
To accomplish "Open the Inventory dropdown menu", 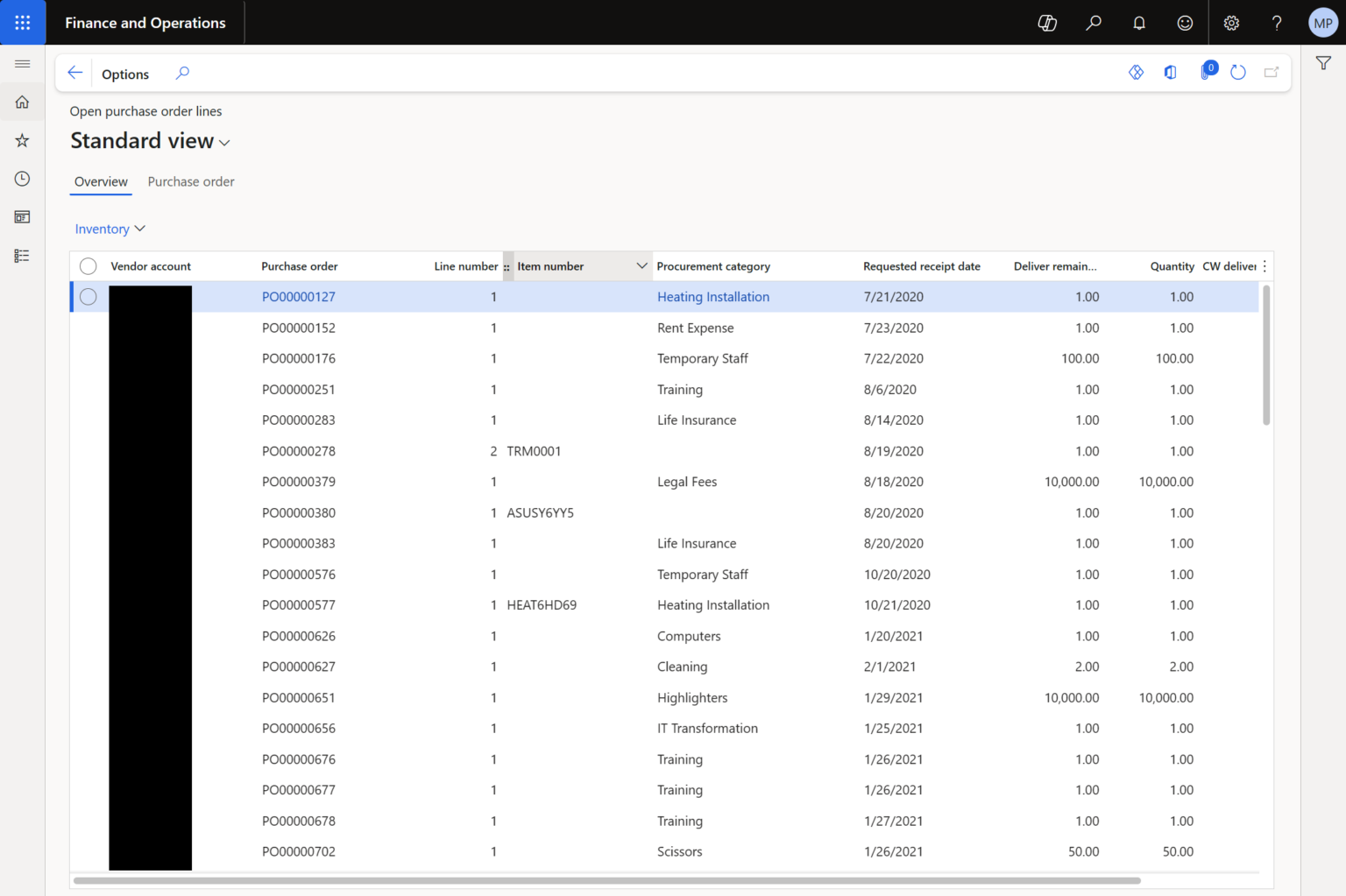I will (110, 229).
